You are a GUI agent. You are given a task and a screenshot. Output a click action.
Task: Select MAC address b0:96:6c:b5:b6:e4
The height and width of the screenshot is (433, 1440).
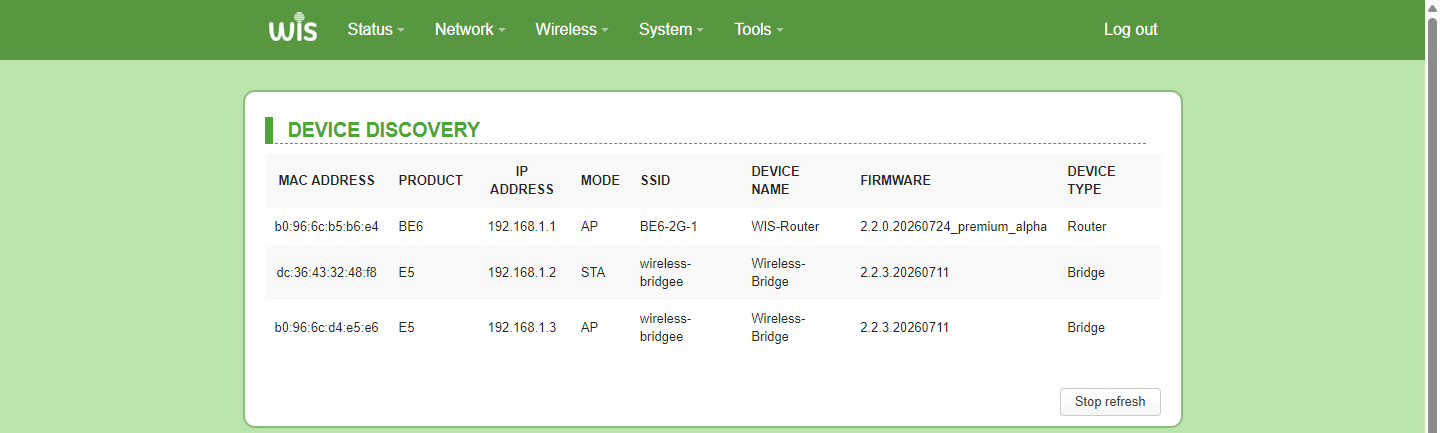coord(327,227)
